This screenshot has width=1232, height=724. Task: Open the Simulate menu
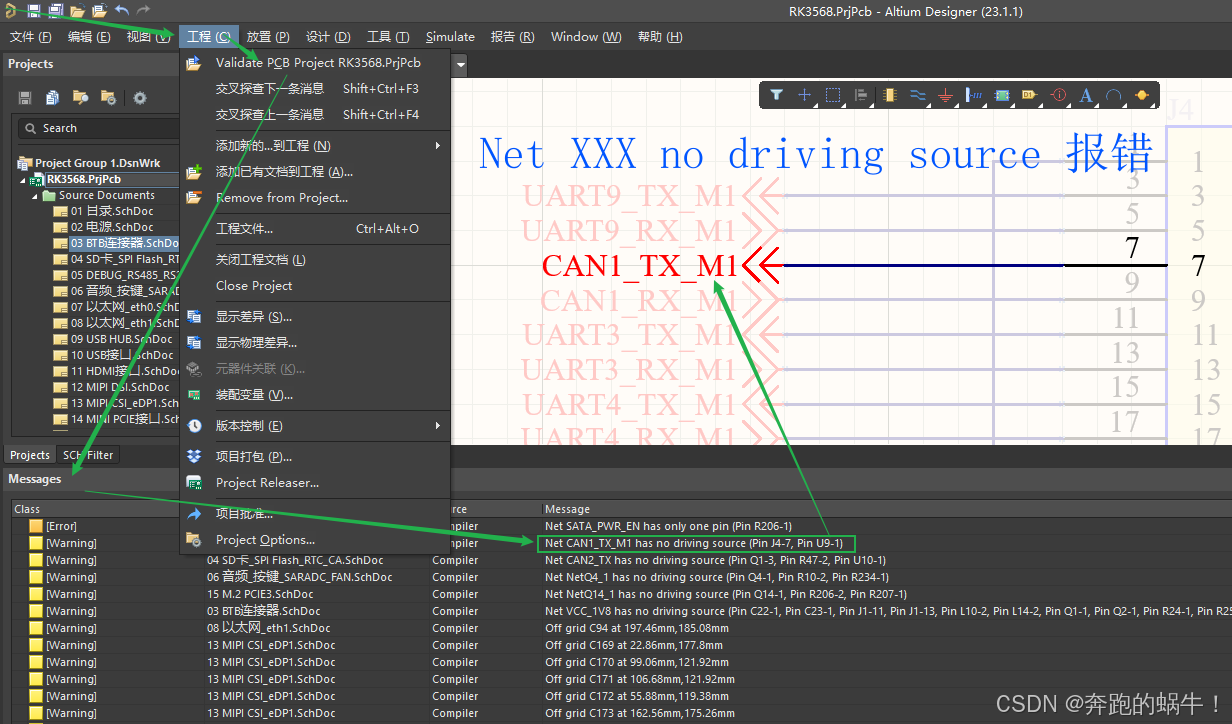coord(450,37)
